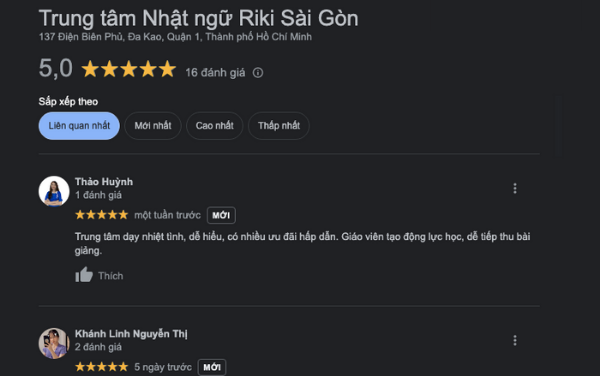This screenshot has height=376, width=600.
Task: Click the info icon beside 16 đánh giá
Action: (258, 73)
